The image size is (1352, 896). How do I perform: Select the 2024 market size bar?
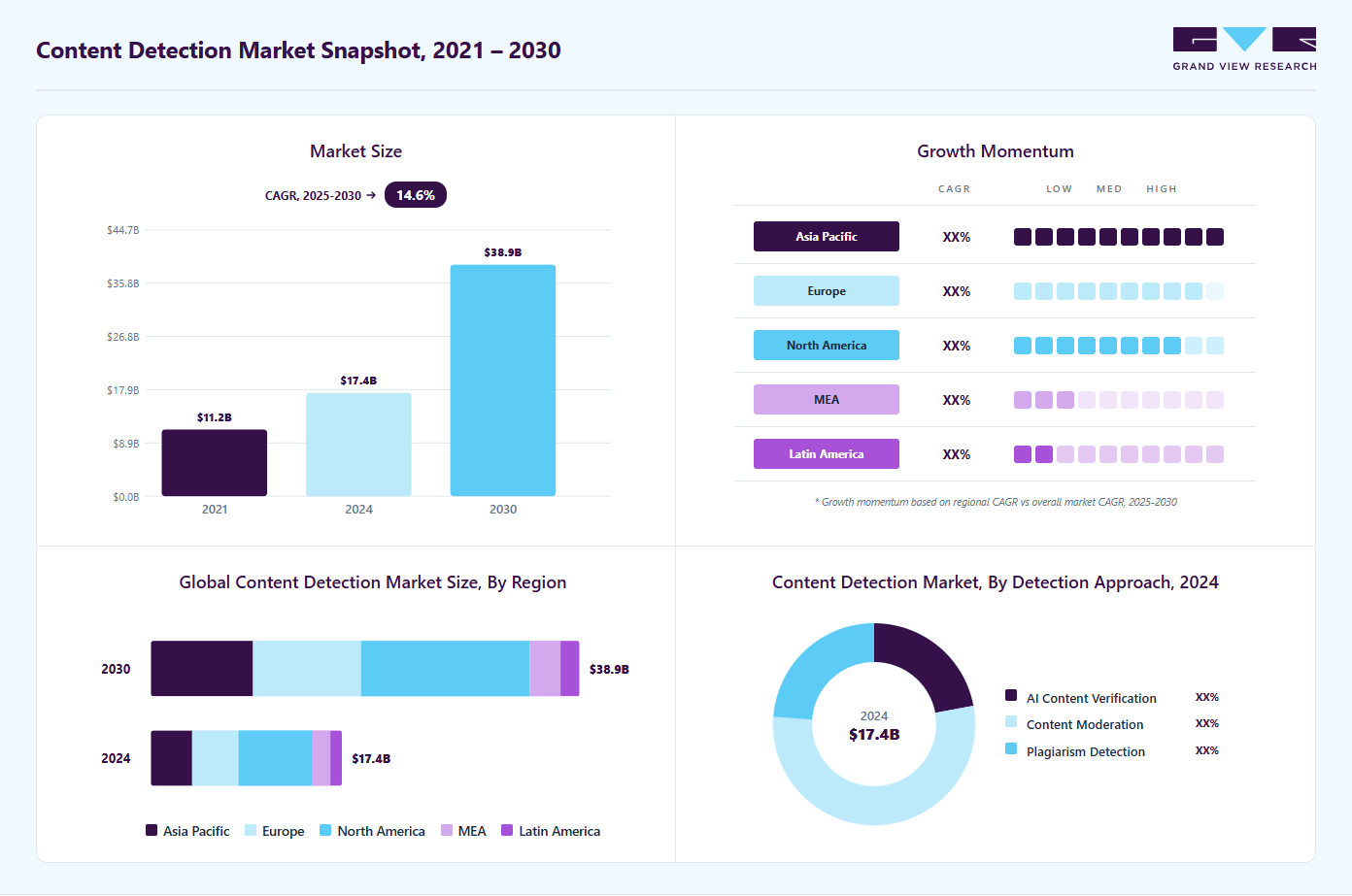(x=358, y=445)
